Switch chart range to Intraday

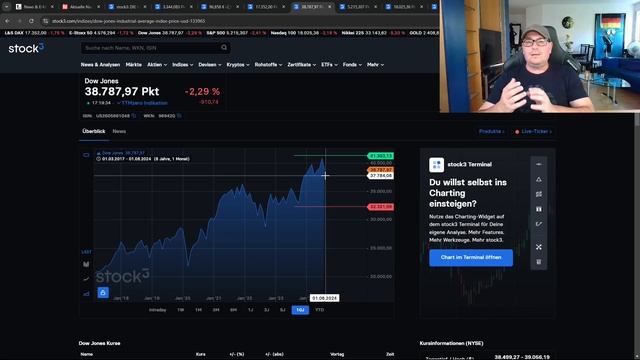(x=157, y=310)
